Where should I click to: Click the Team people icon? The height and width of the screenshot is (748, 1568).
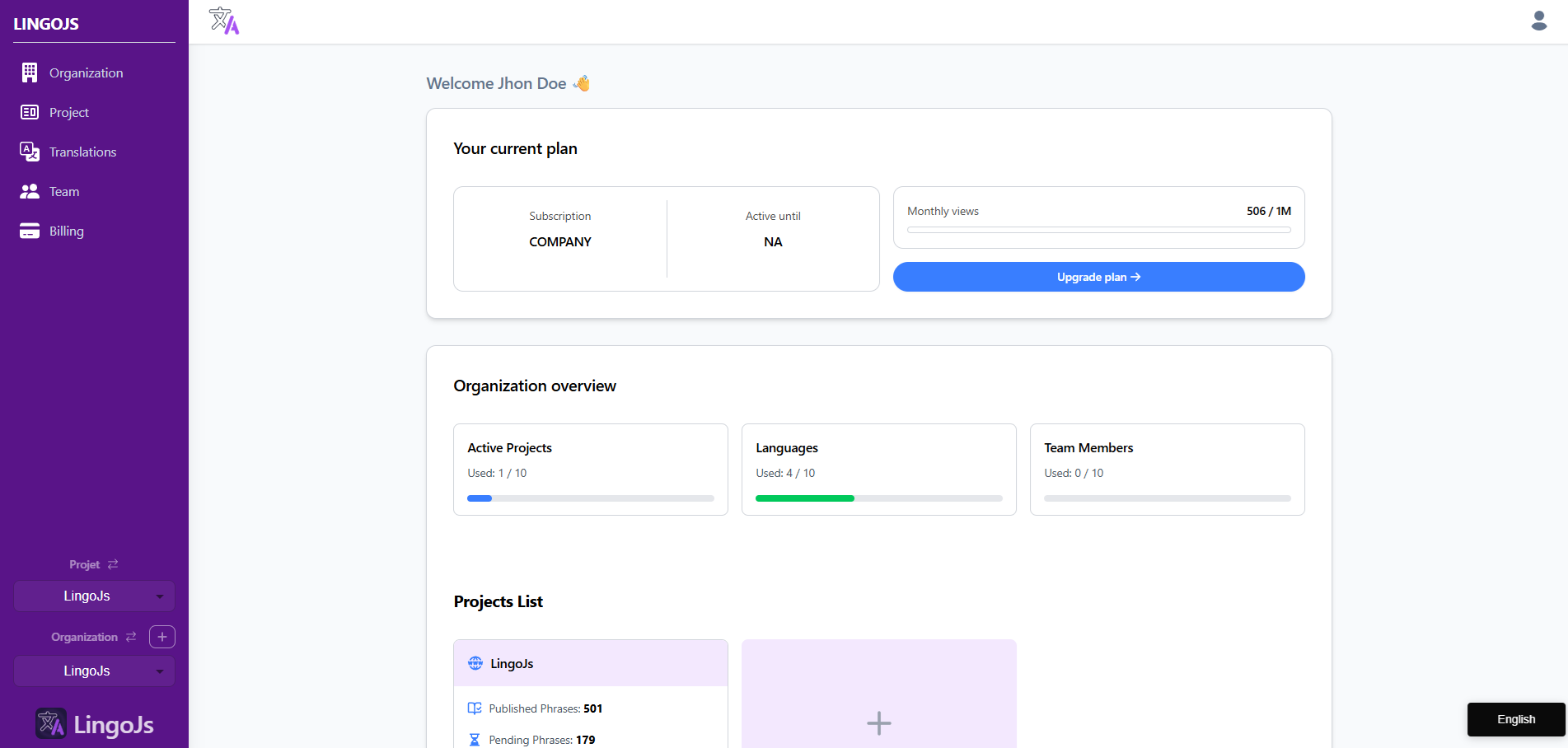pos(30,191)
